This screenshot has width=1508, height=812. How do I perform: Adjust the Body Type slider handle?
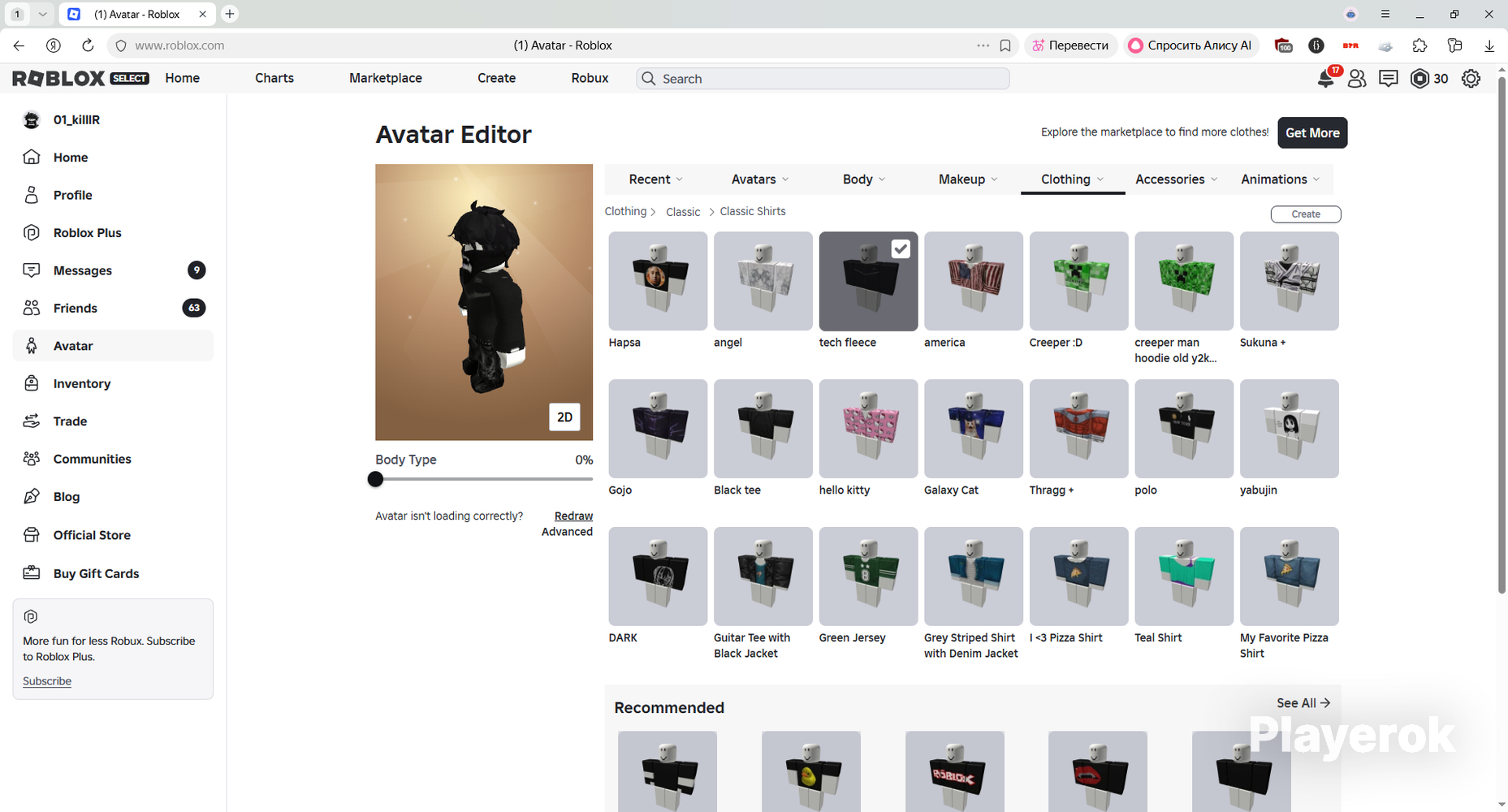tap(375, 479)
